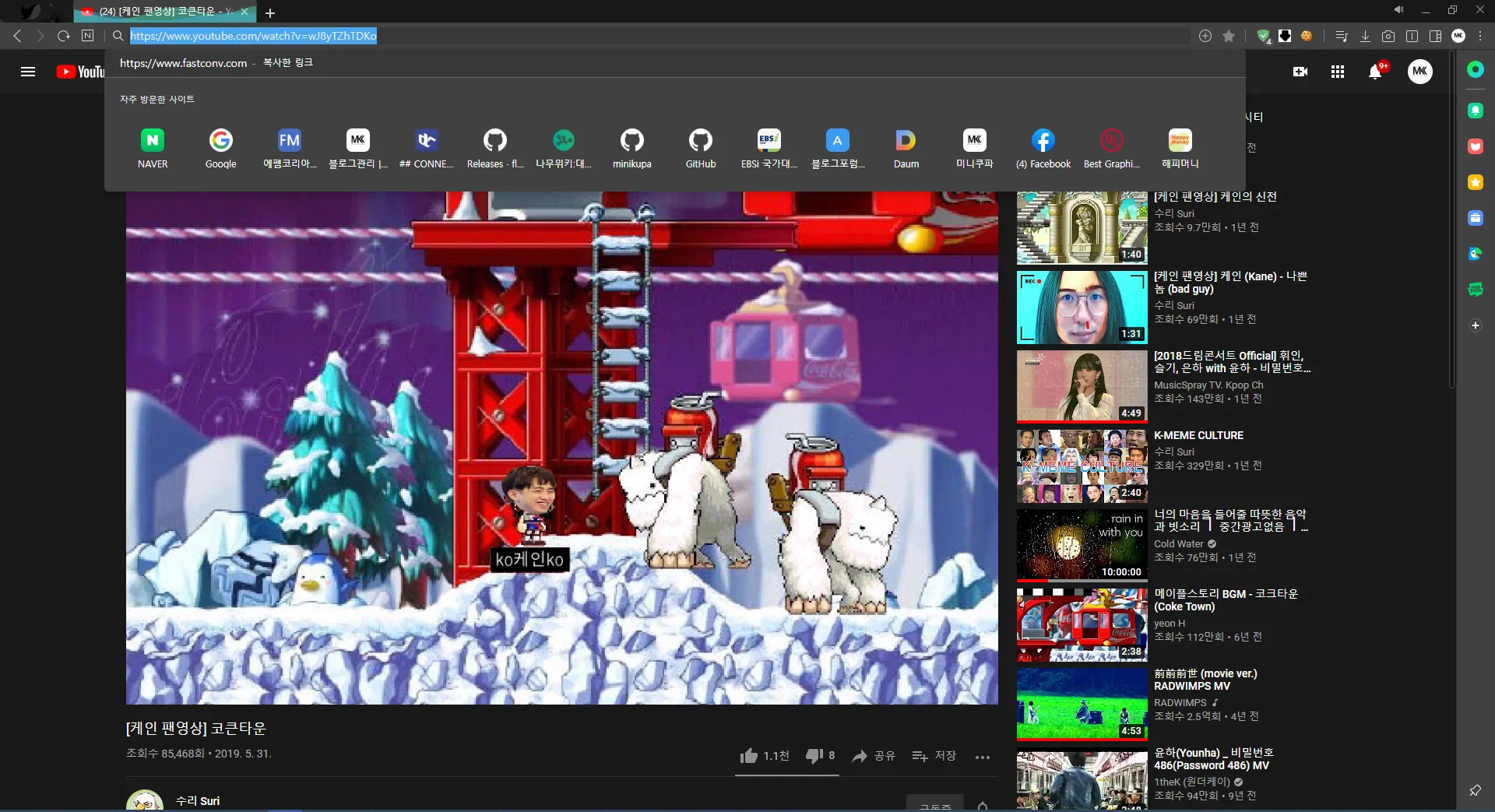Open the NAVER frequently visited shortcut

[153, 148]
